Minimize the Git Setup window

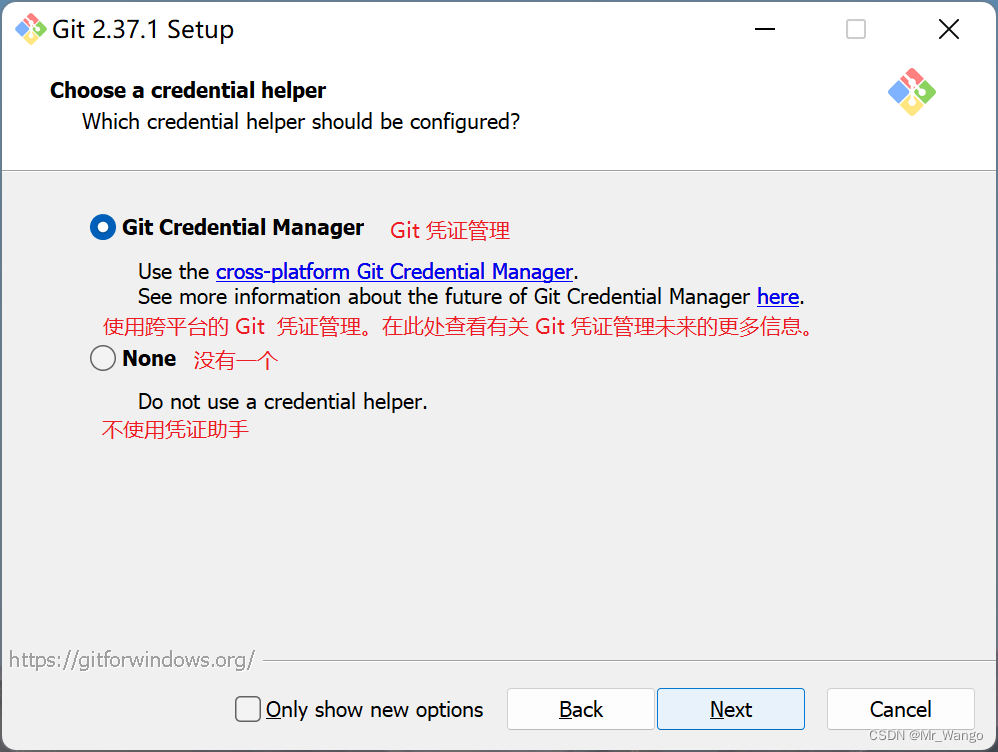point(764,29)
